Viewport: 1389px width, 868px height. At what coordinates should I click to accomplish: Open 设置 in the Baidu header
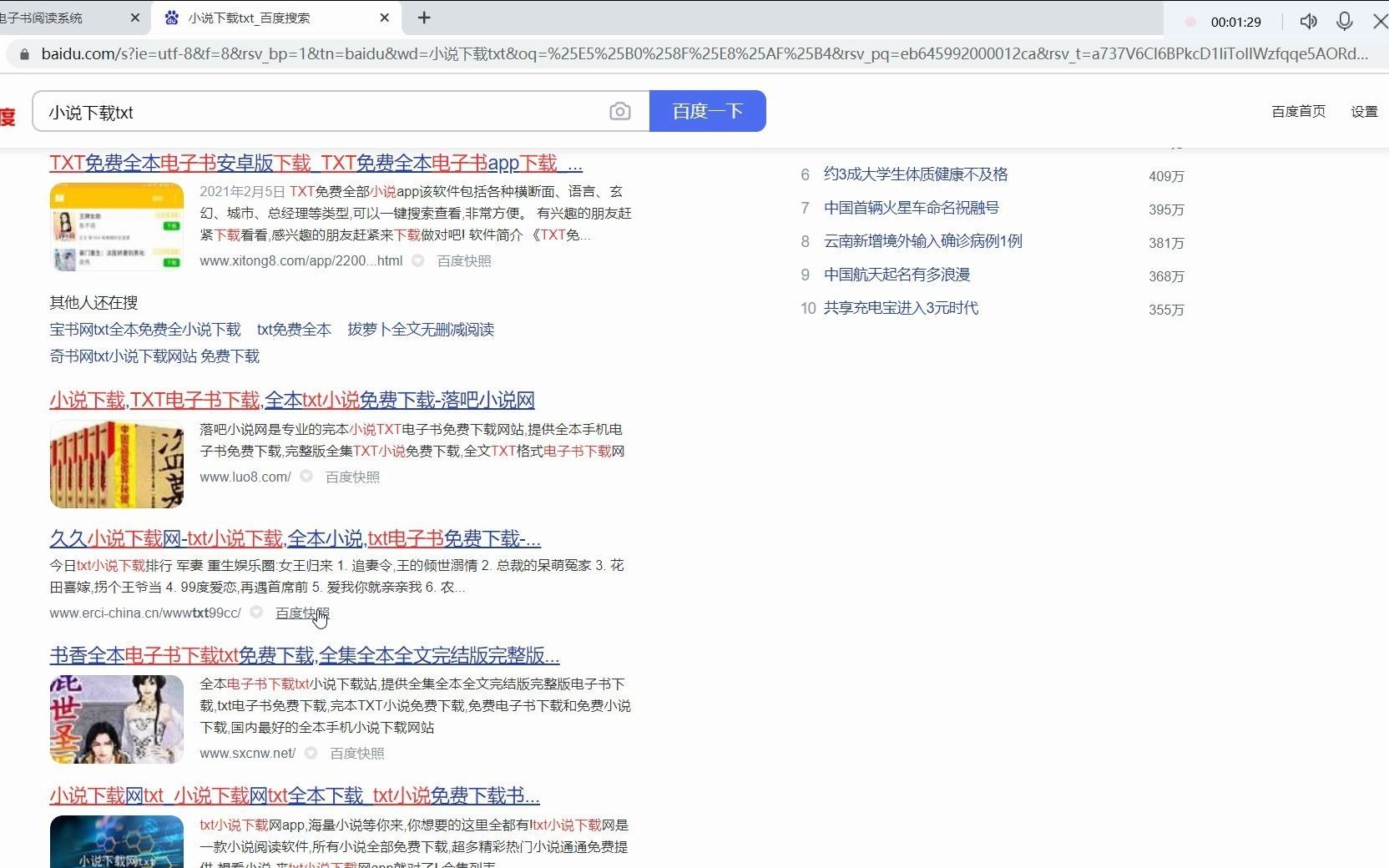[x=1364, y=111]
